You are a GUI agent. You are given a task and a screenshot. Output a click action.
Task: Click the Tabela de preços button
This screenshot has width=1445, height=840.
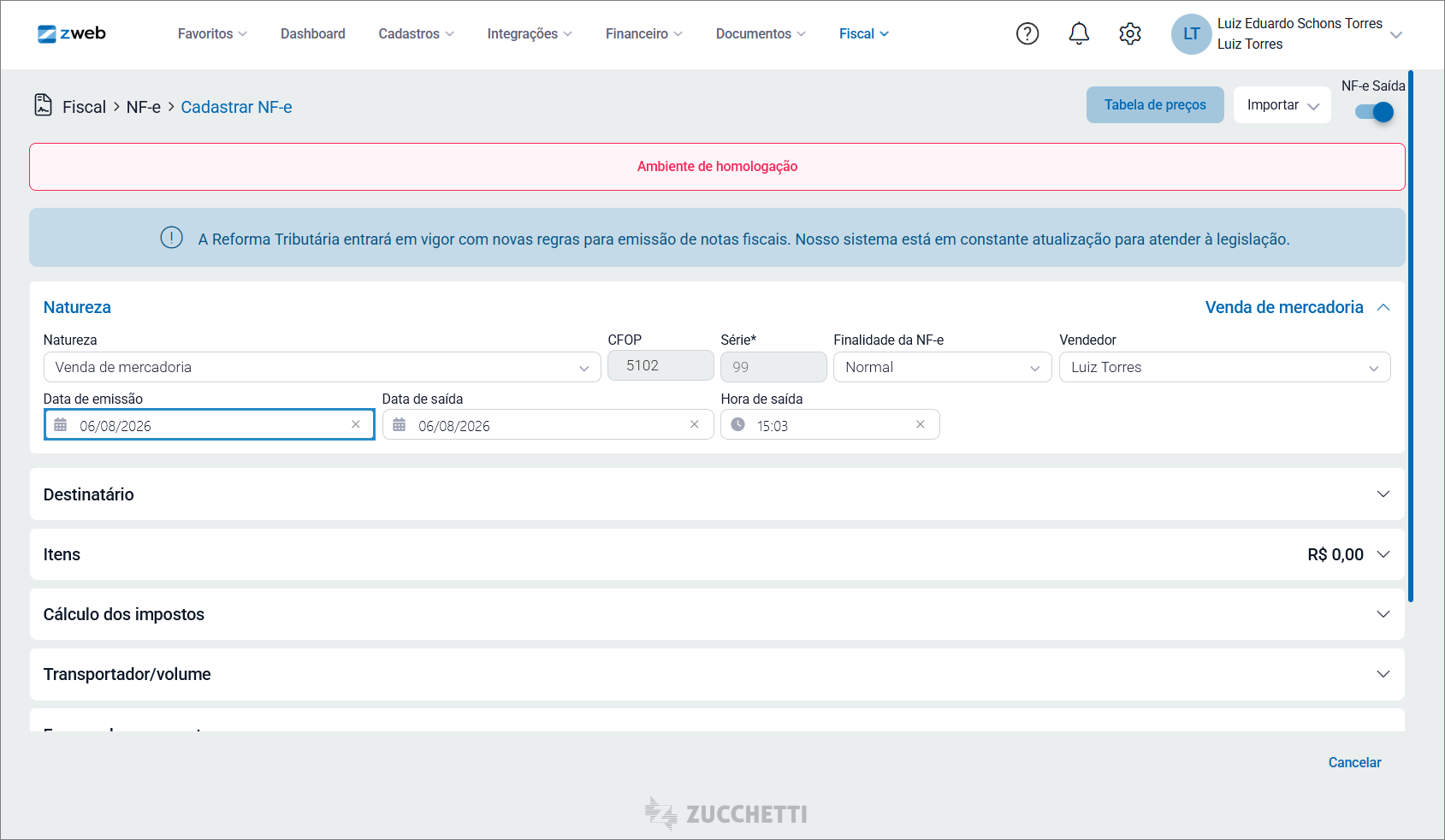coord(1155,104)
